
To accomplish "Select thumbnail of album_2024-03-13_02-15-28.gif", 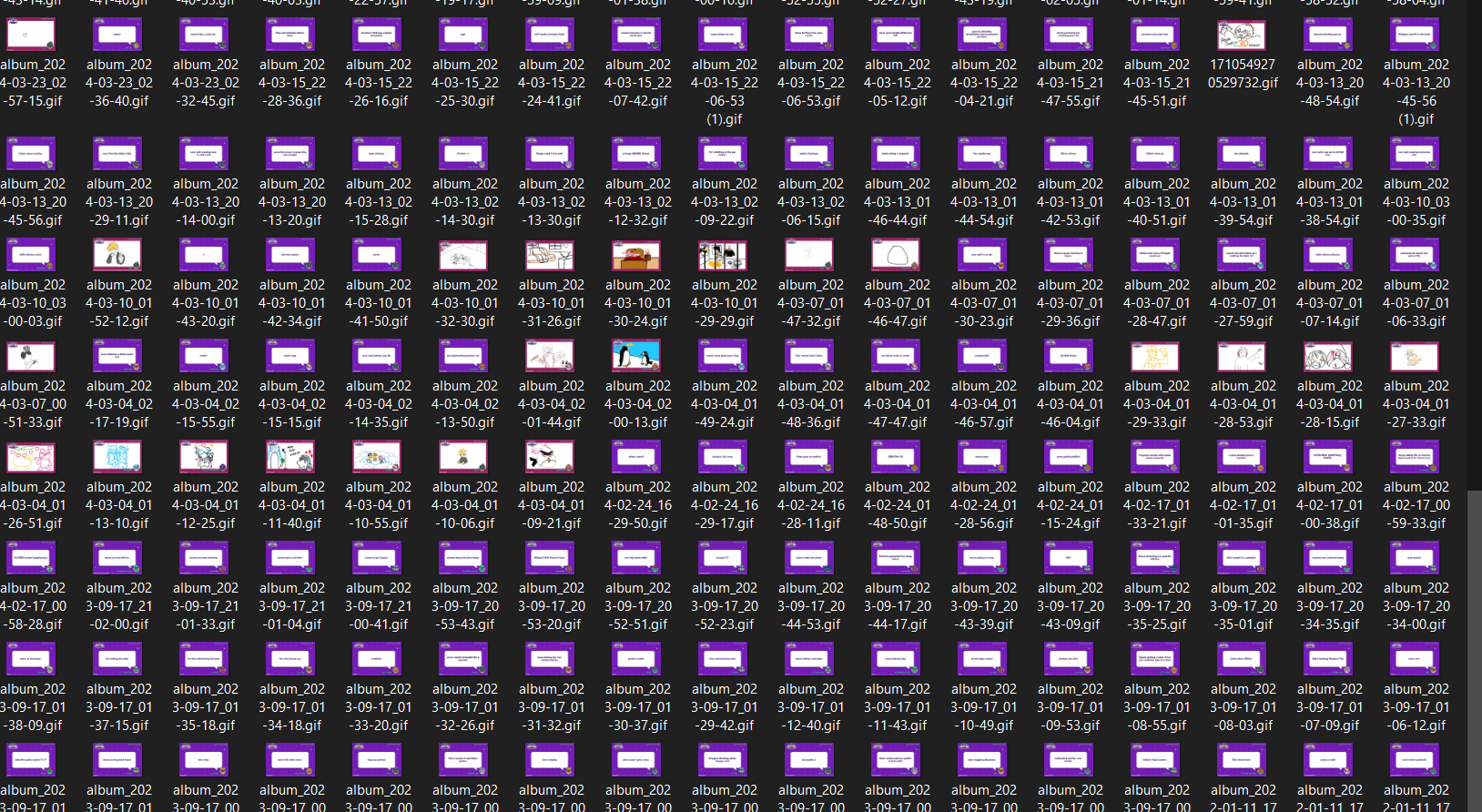I will [377, 154].
